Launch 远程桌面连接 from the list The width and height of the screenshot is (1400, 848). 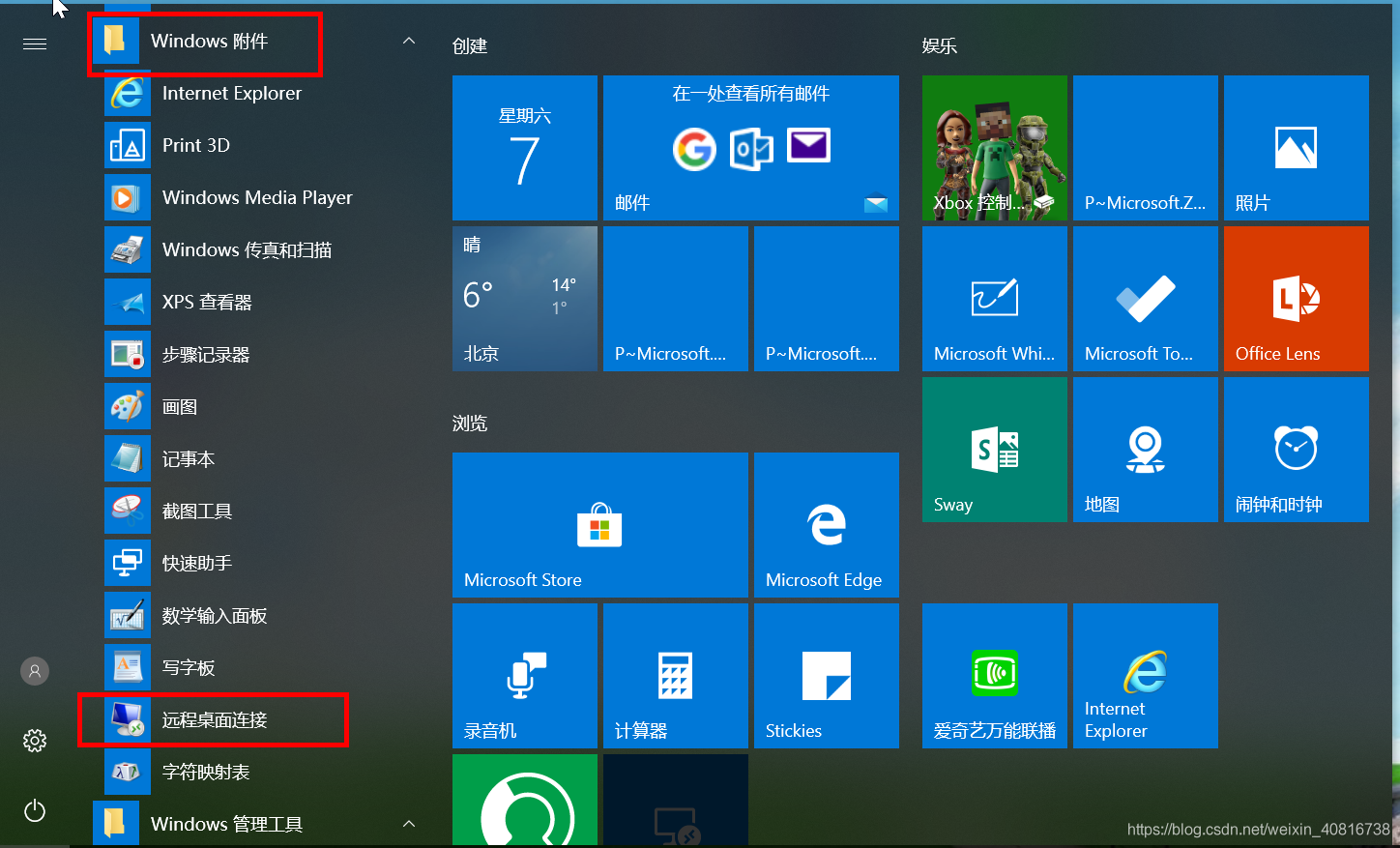[x=265, y=719]
